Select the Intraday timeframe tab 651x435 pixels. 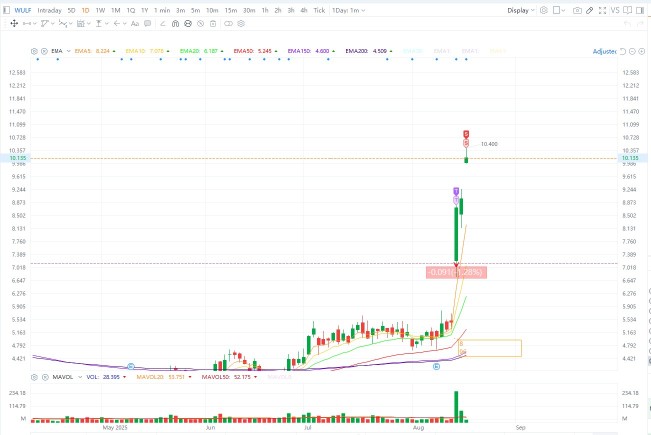pyautogui.click(x=49, y=10)
